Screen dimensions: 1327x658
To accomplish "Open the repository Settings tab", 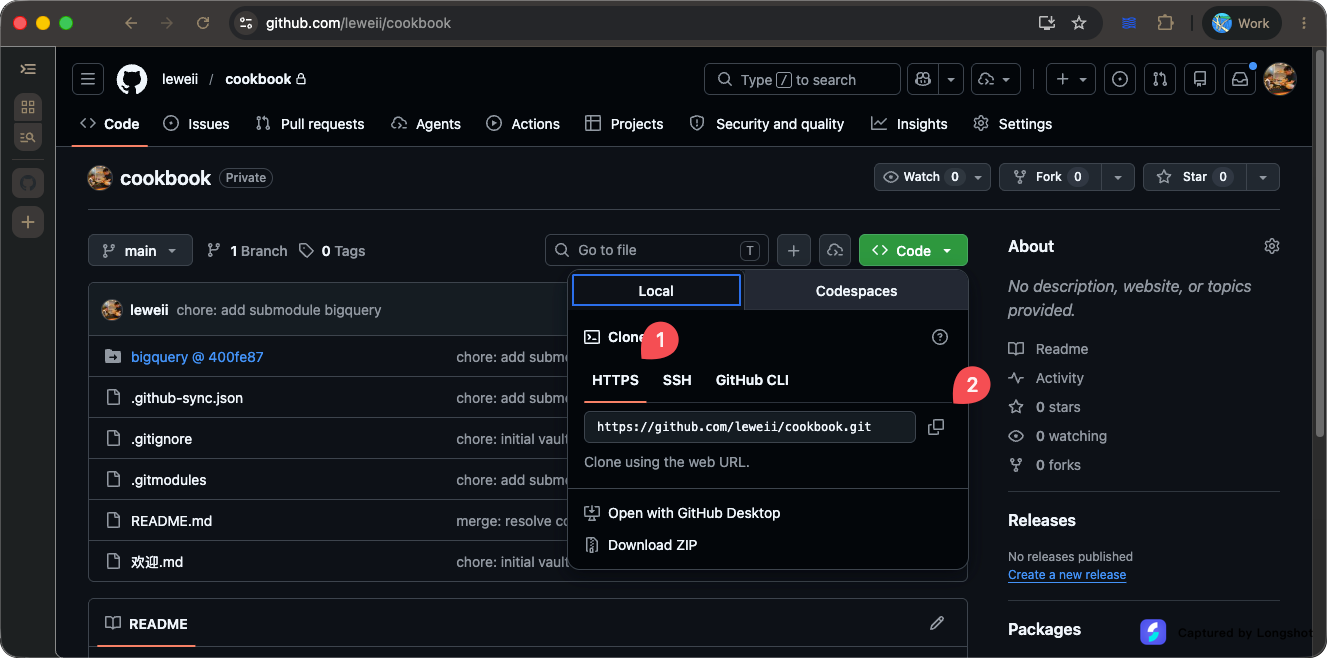I will [1012, 124].
